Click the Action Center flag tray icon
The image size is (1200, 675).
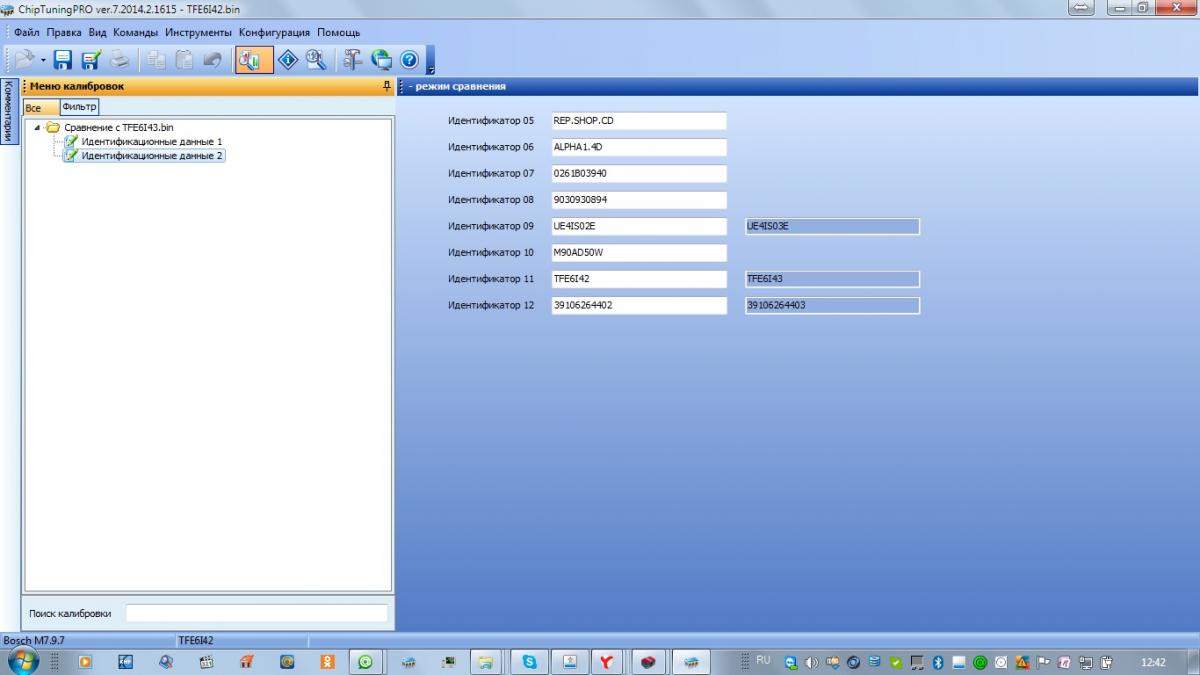point(1043,662)
